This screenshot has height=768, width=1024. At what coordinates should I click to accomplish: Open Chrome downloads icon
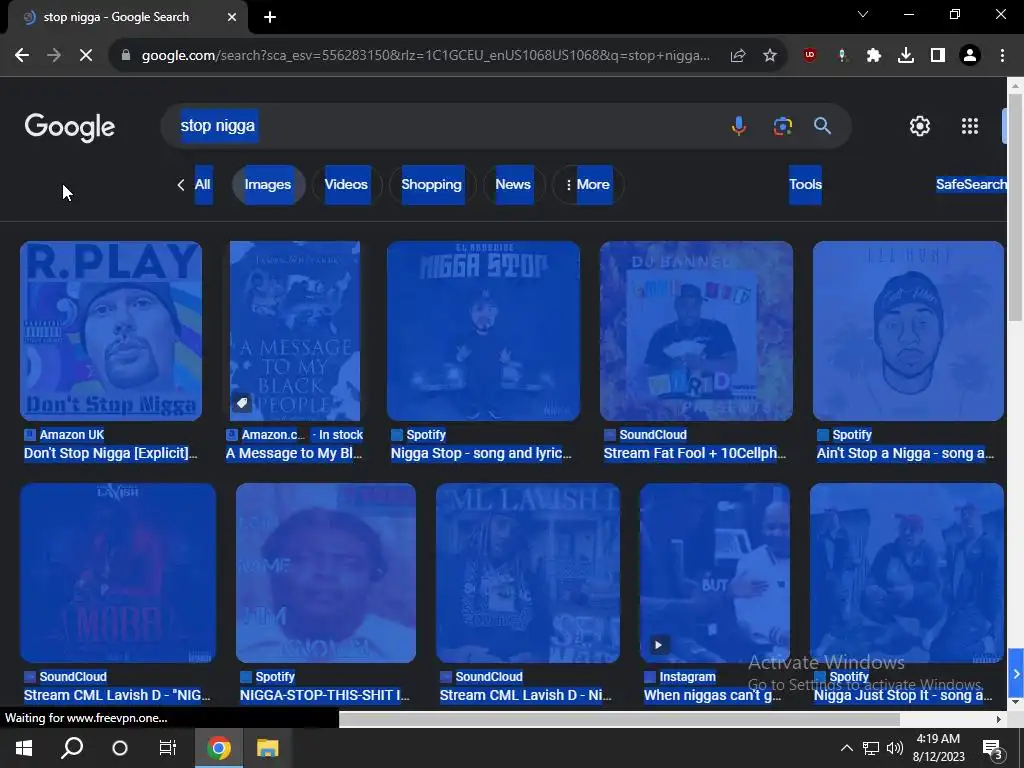[x=905, y=56]
